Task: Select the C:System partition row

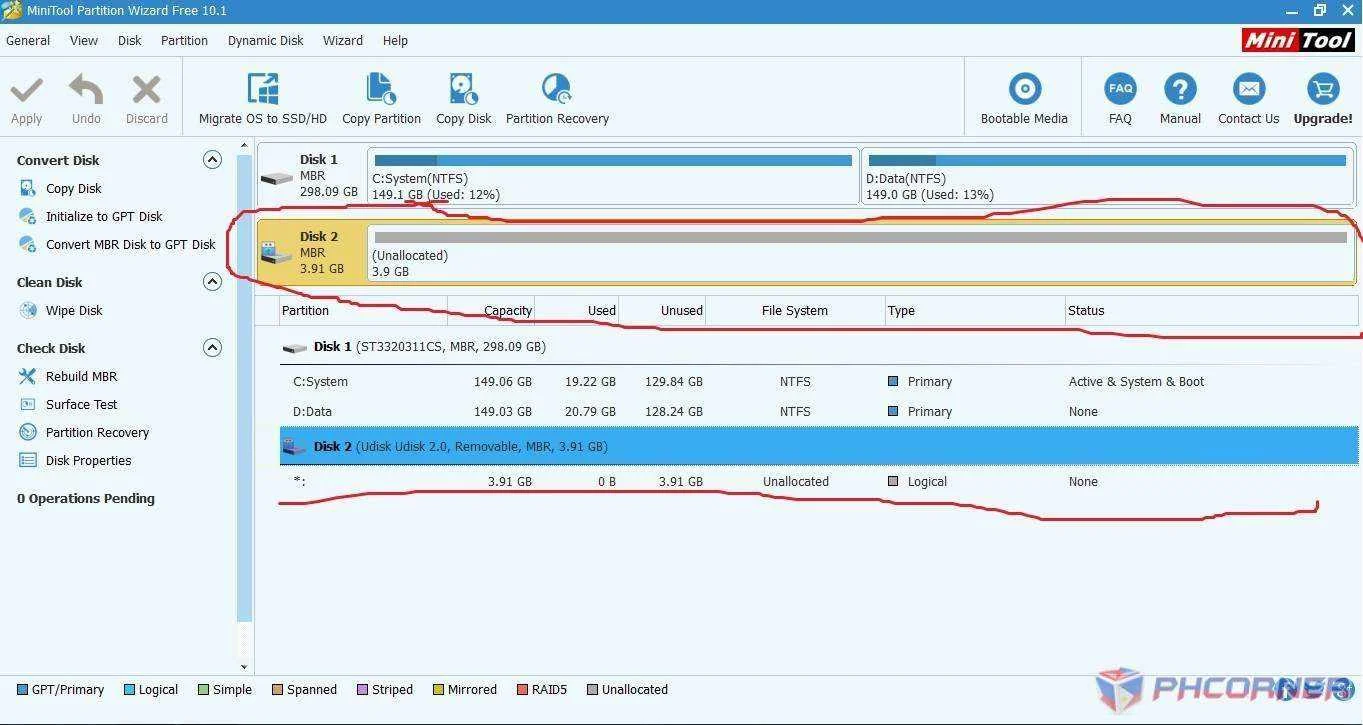Action: [x=819, y=381]
